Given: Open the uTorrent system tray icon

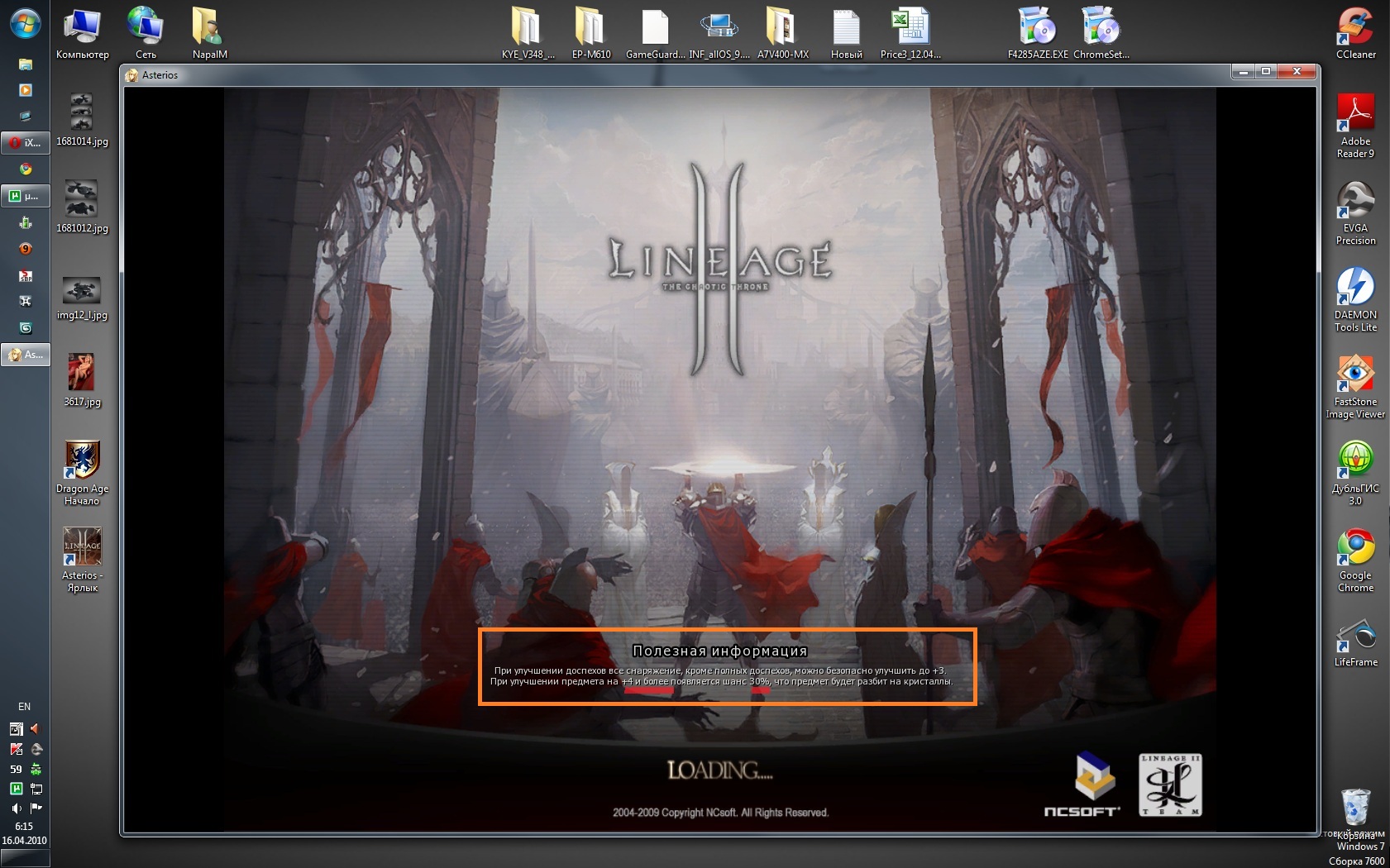Looking at the screenshot, I should pyautogui.click(x=16, y=789).
